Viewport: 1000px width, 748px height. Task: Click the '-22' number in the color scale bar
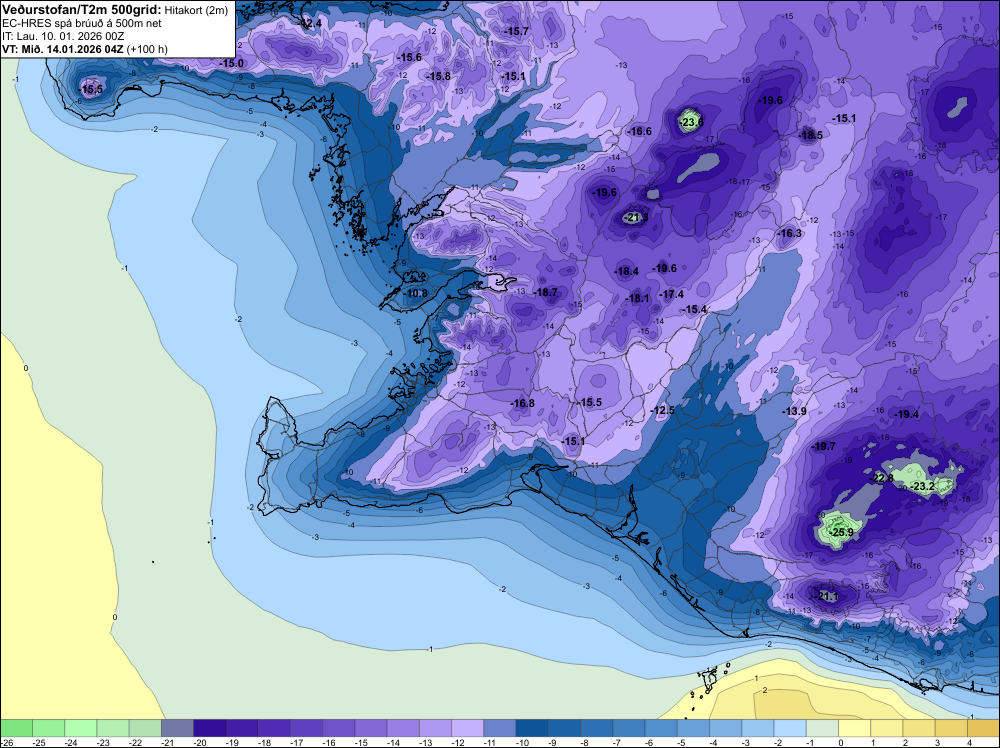click(x=136, y=742)
